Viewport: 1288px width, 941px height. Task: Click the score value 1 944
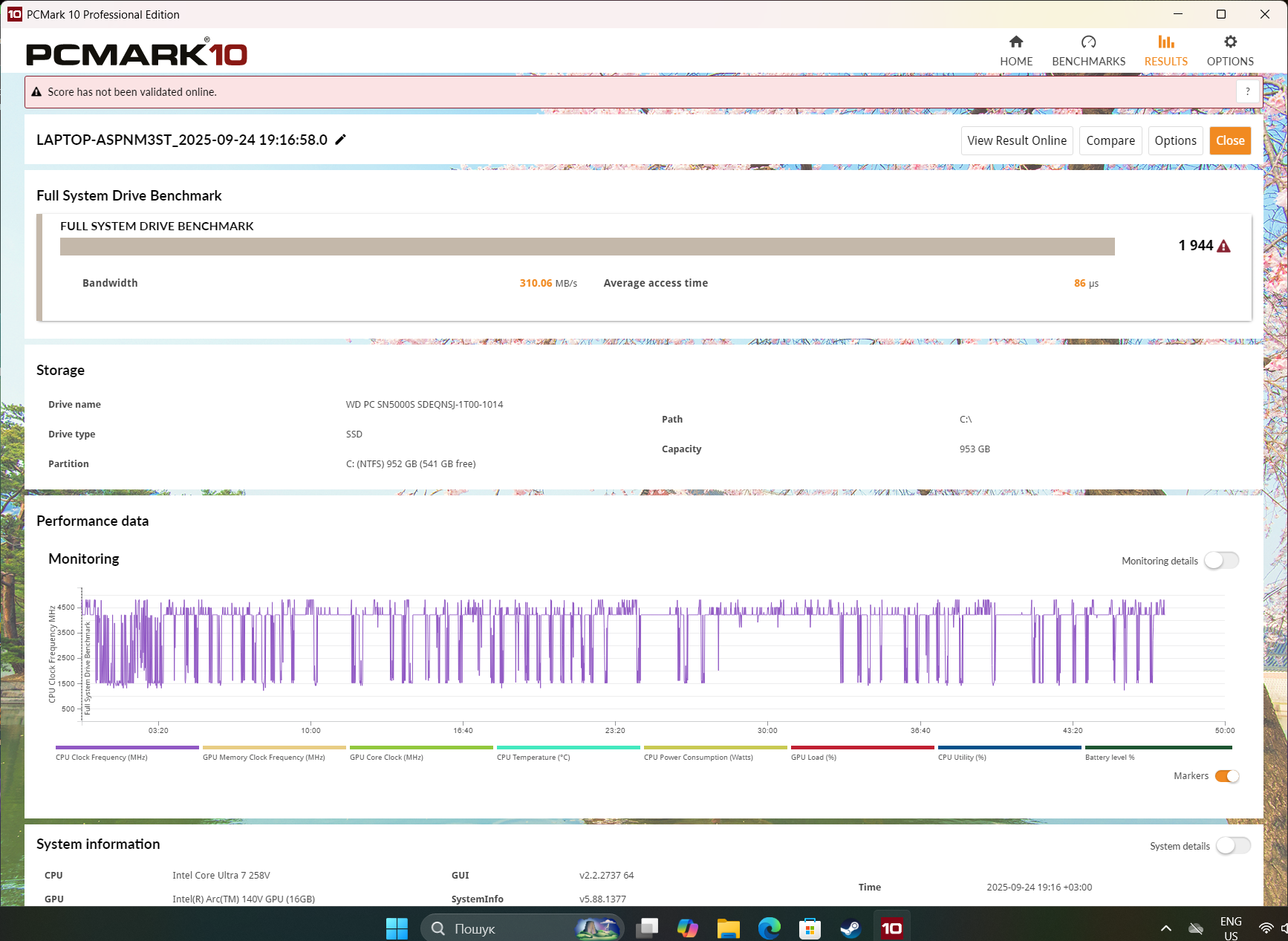tap(1195, 246)
